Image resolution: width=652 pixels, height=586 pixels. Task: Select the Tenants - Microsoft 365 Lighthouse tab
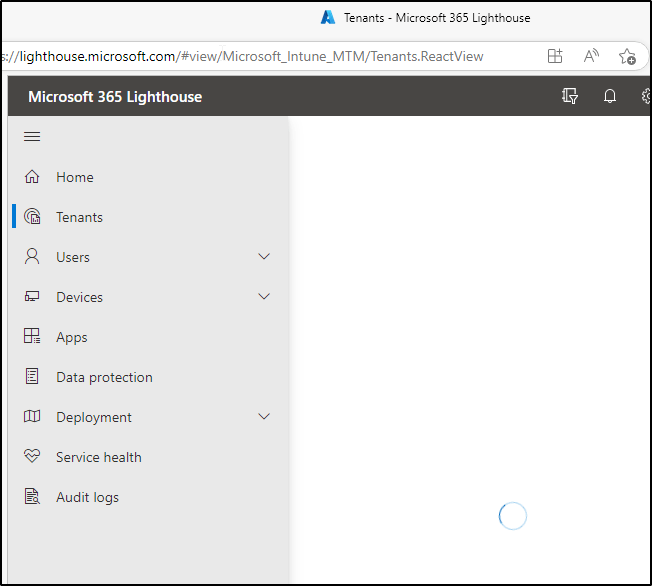(x=425, y=18)
